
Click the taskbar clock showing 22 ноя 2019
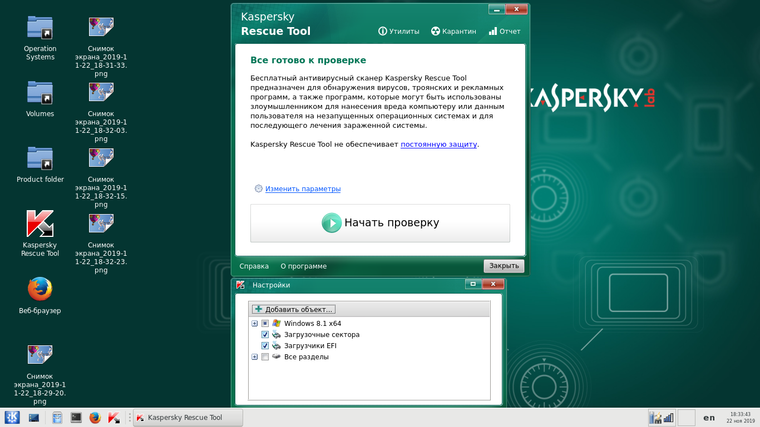[x=740, y=417]
